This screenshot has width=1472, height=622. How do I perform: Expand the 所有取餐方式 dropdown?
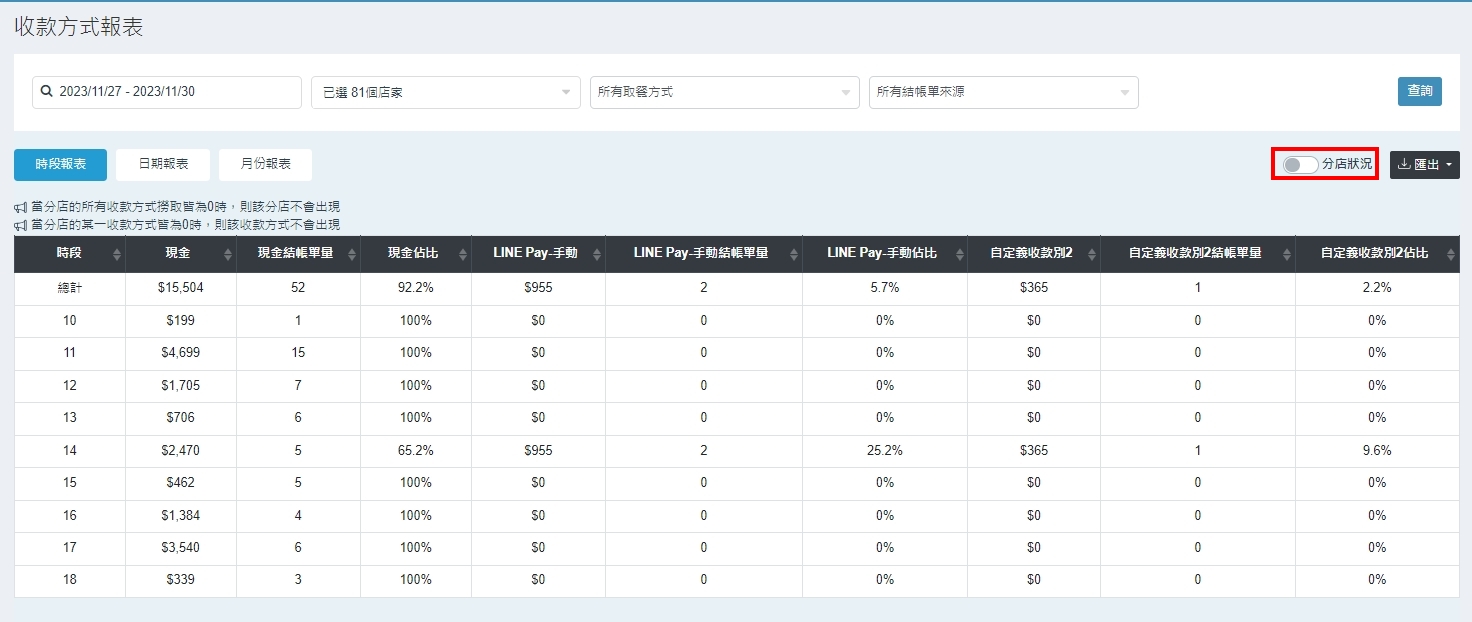pyautogui.click(x=724, y=92)
